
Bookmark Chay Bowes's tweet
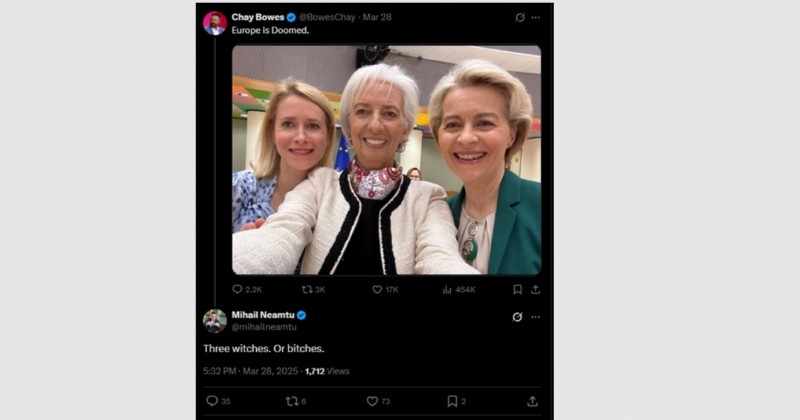click(x=517, y=289)
